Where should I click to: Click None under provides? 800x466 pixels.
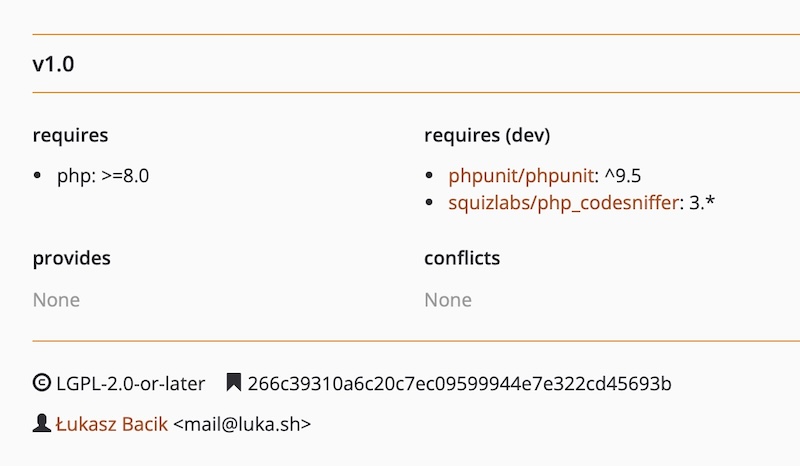tap(56, 300)
